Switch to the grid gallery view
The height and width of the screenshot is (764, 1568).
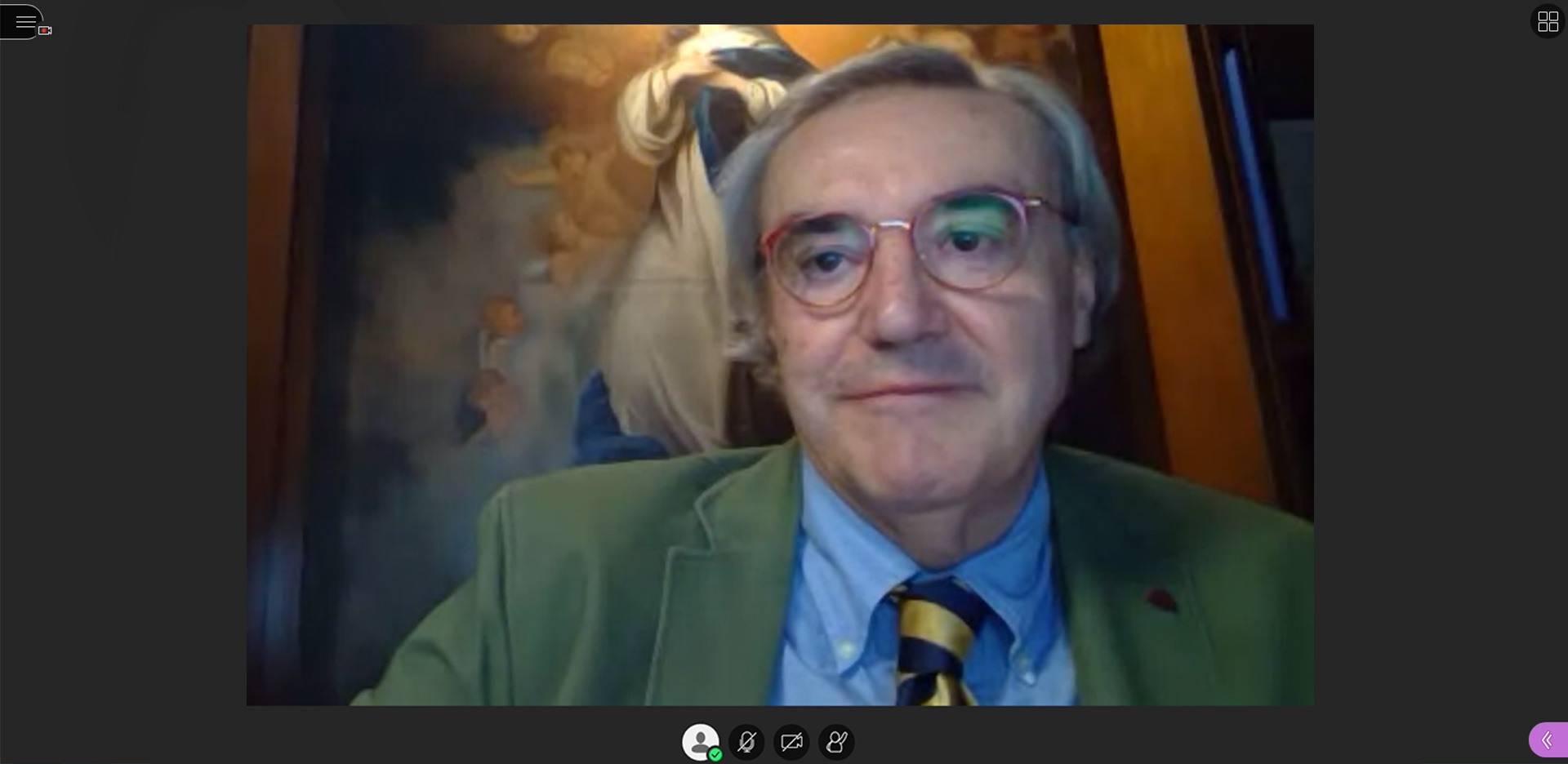[1548, 21]
